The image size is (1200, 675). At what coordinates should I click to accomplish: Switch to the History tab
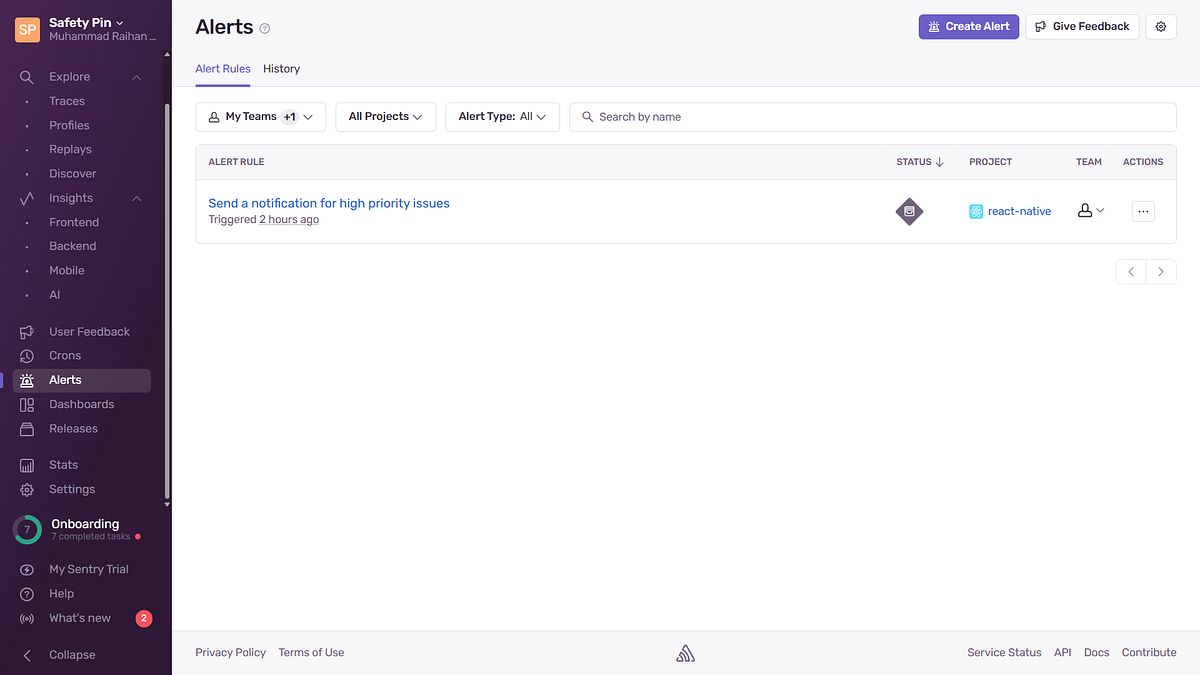(x=281, y=68)
